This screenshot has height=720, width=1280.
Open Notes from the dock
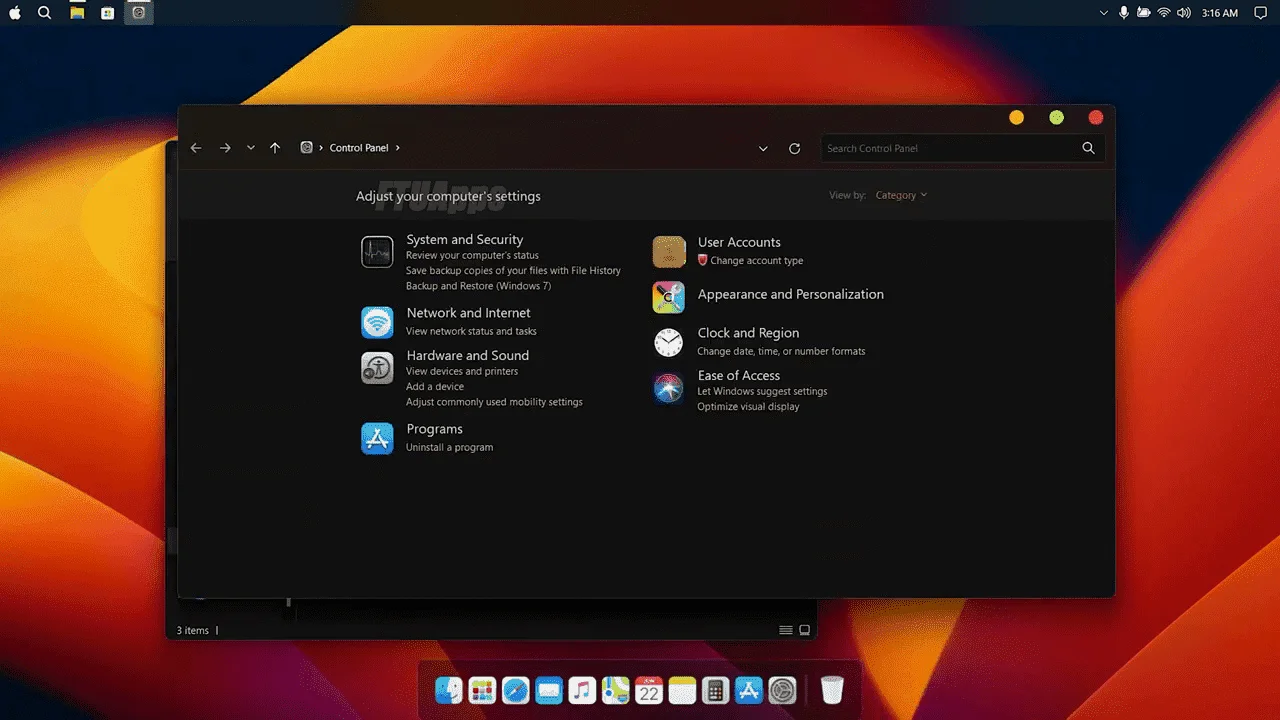[682, 690]
